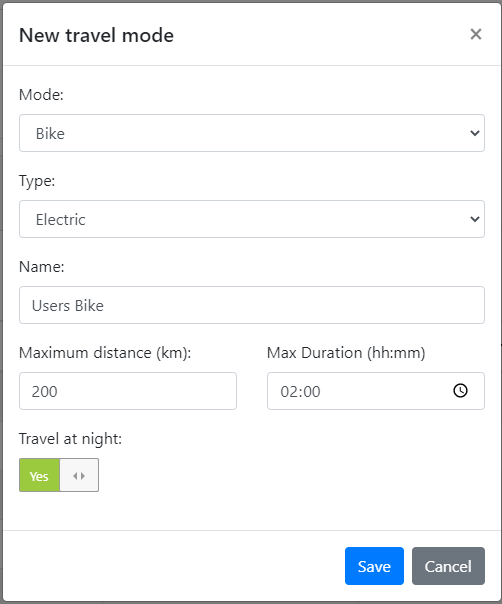Click the arrow handle of the night toggle

click(79, 475)
